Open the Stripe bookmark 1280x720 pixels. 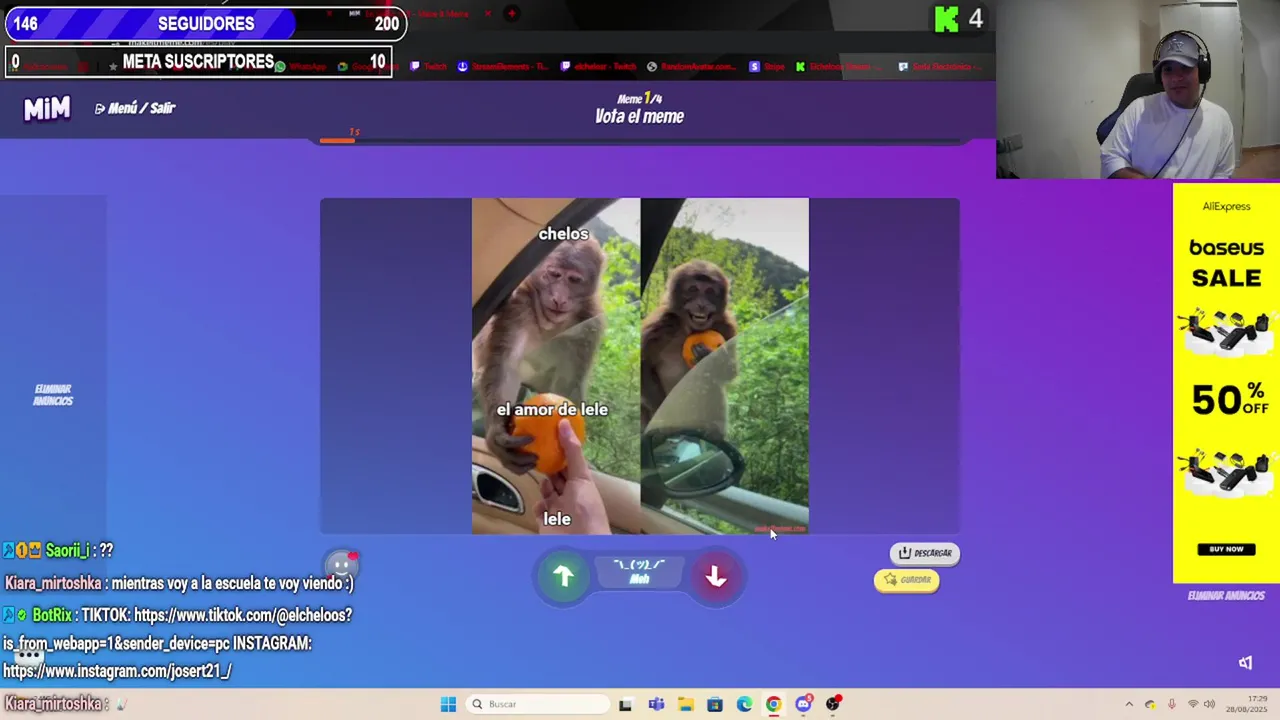point(767,67)
